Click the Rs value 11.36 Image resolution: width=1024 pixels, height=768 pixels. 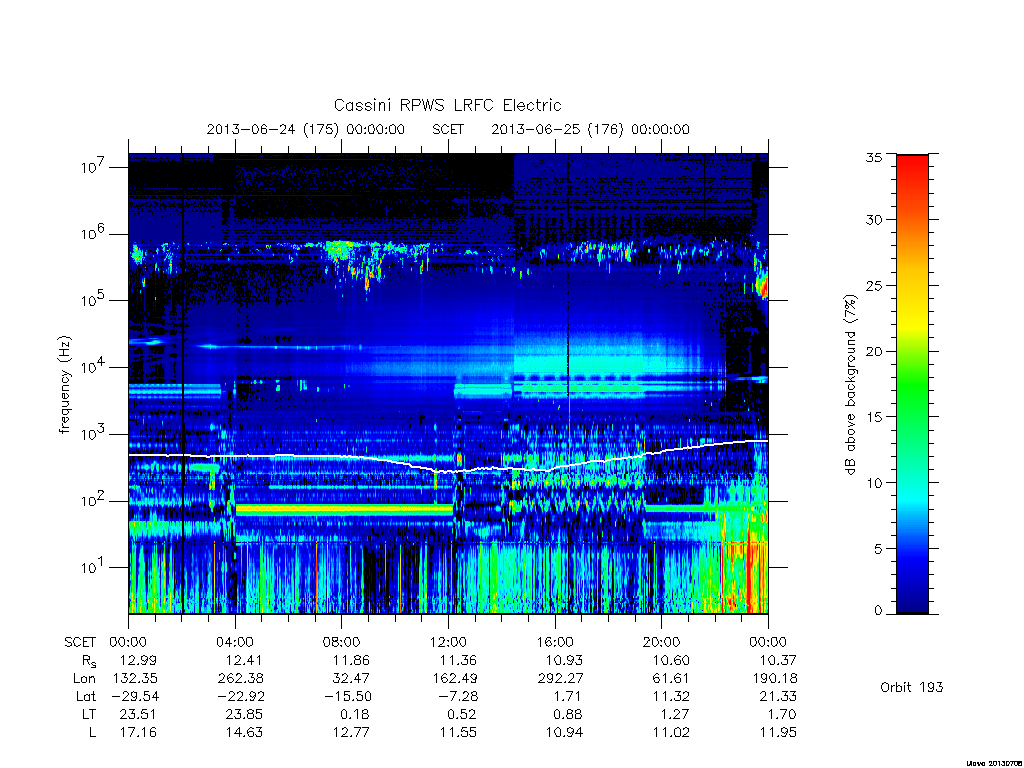[x=458, y=660]
